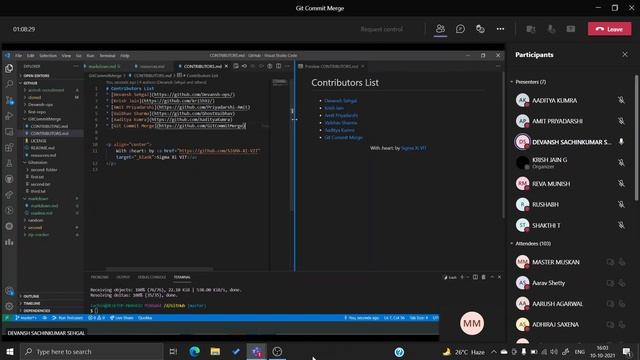Collapse the Attendees (103) section
This screenshot has height=360, width=640.
tap(512, 244)
